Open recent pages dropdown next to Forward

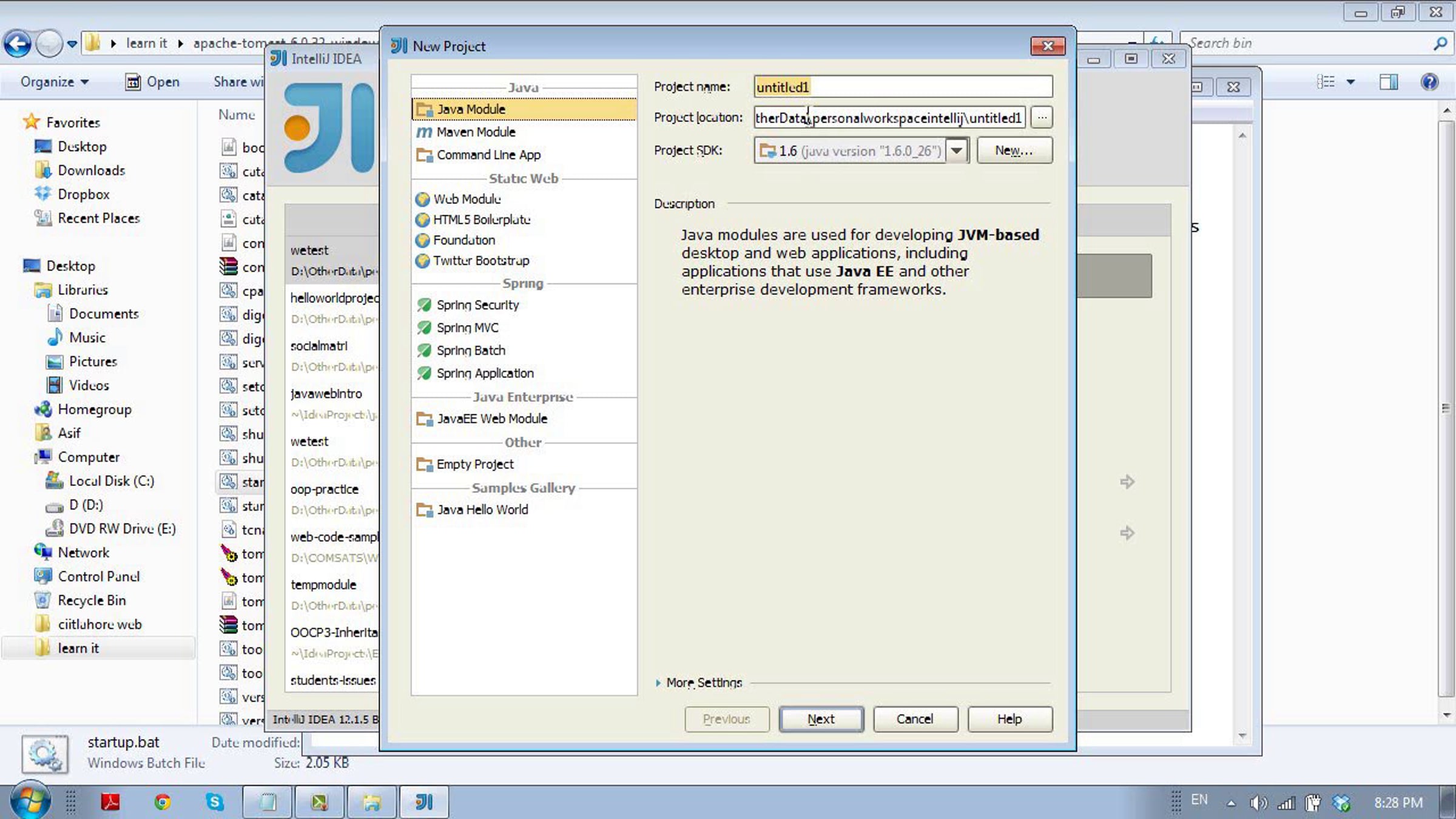click(x=72, y=44)
